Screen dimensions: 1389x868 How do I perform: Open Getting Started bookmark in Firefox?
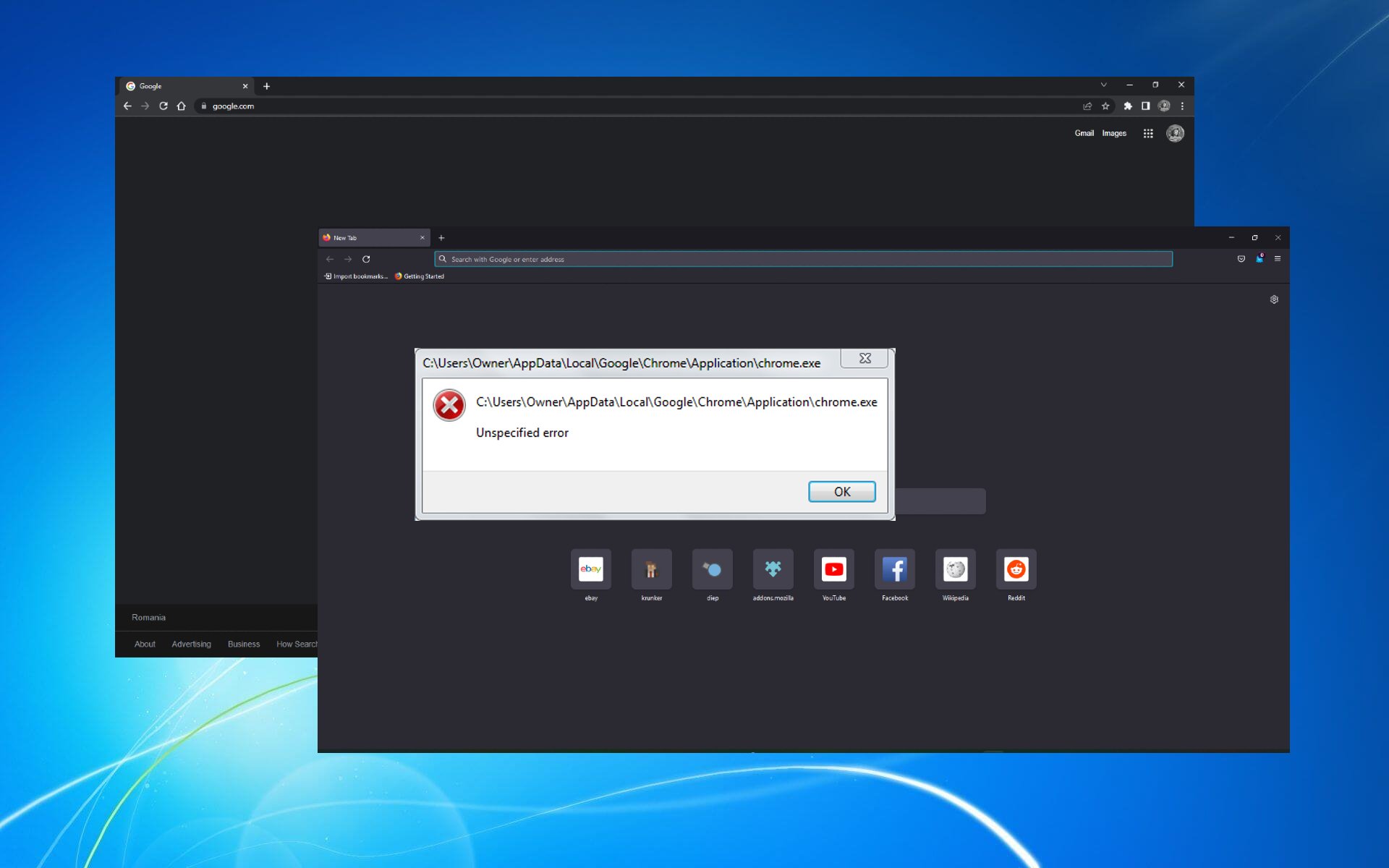(420, 276)
